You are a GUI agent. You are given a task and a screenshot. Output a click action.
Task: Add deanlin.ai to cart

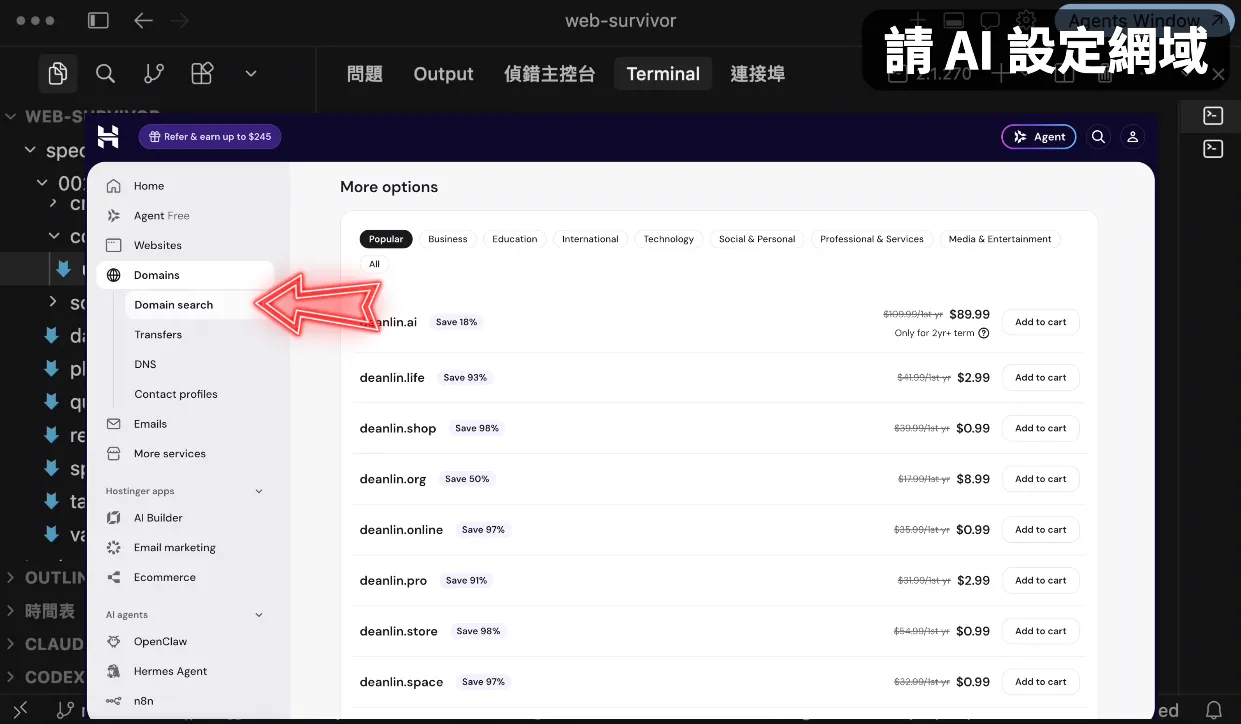[x=1041, y=322]
